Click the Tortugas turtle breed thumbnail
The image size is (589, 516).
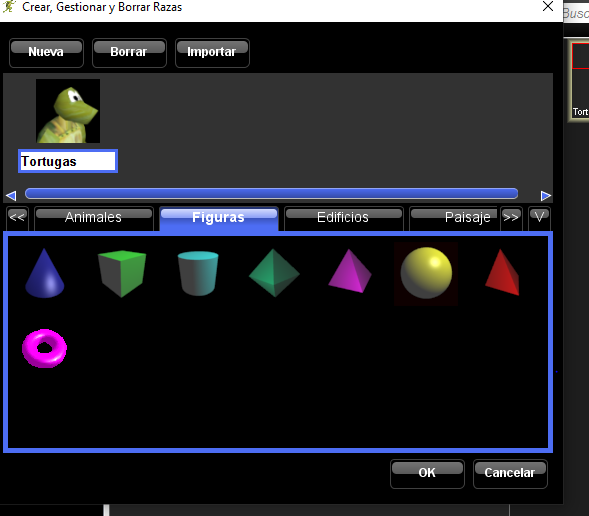(x=68, y=111)
